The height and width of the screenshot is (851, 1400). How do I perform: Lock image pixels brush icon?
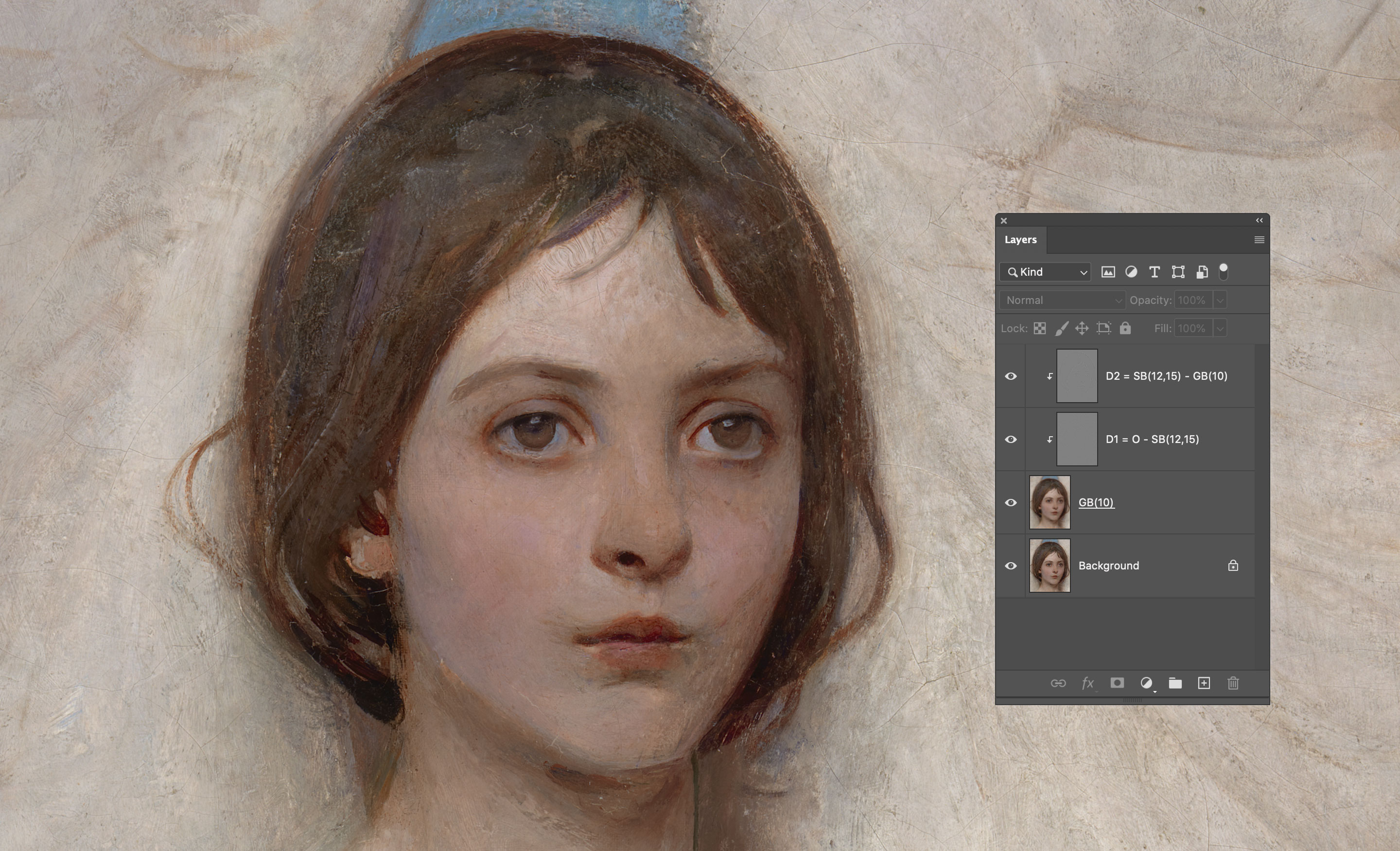point(1061,329)
